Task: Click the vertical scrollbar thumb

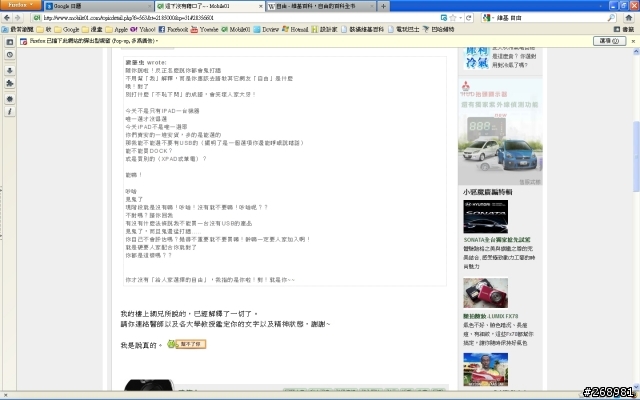Action: click(x=636, y=156)
